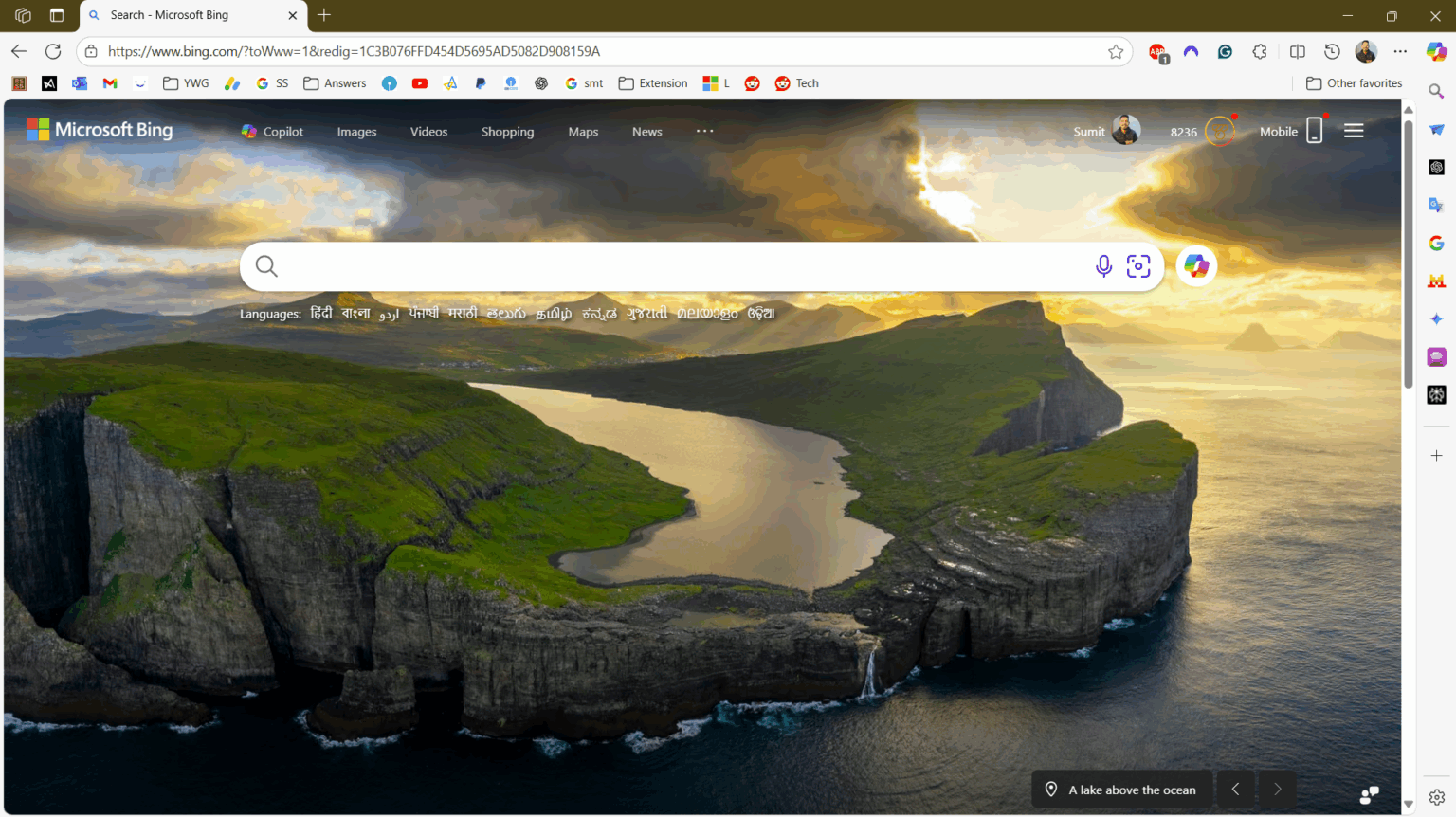The image size is (1456, 817).
Task: Switch to the Images tab
Action: (x=356, y=132)
